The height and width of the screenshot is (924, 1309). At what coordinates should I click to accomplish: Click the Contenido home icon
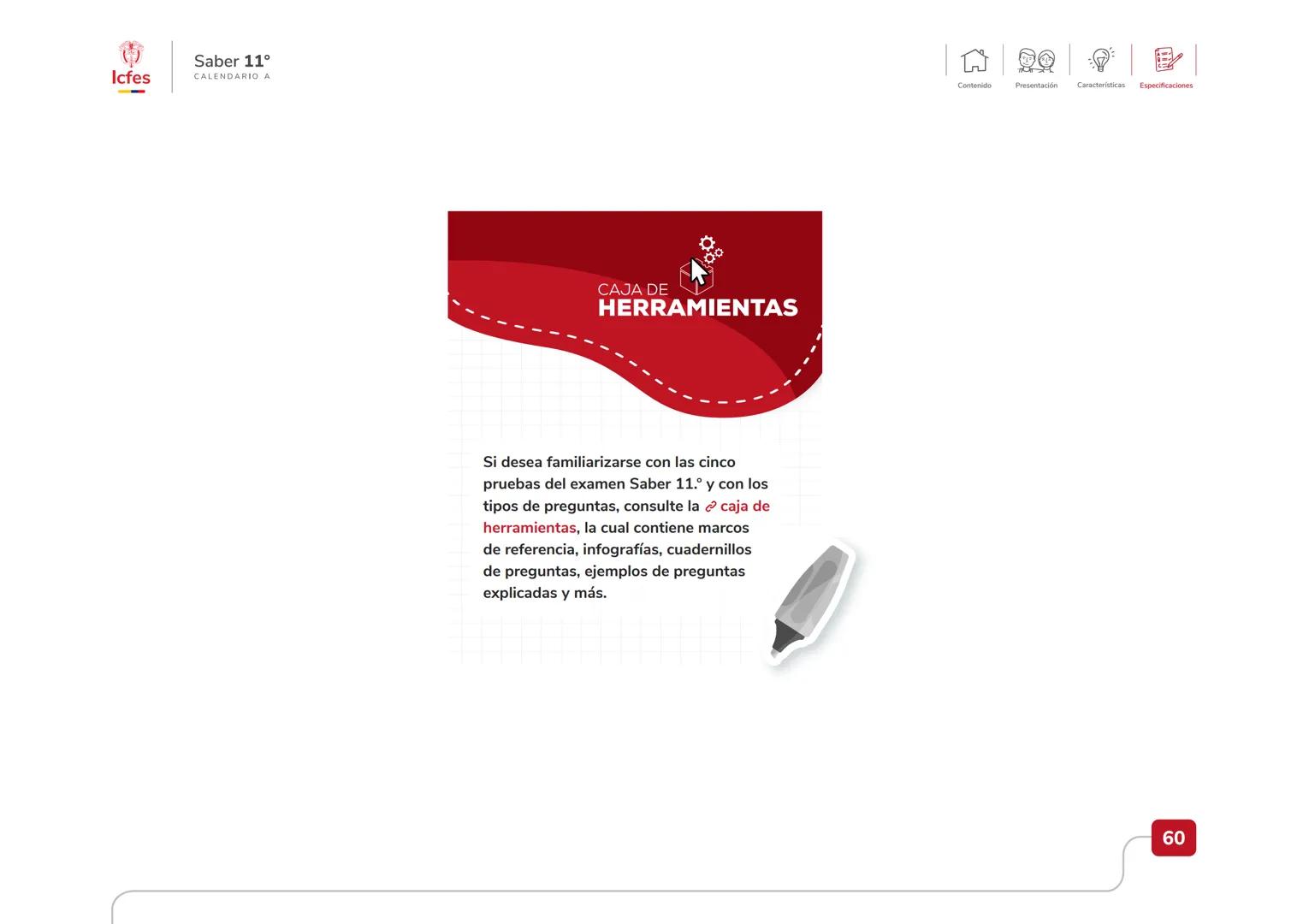(974, 61)
